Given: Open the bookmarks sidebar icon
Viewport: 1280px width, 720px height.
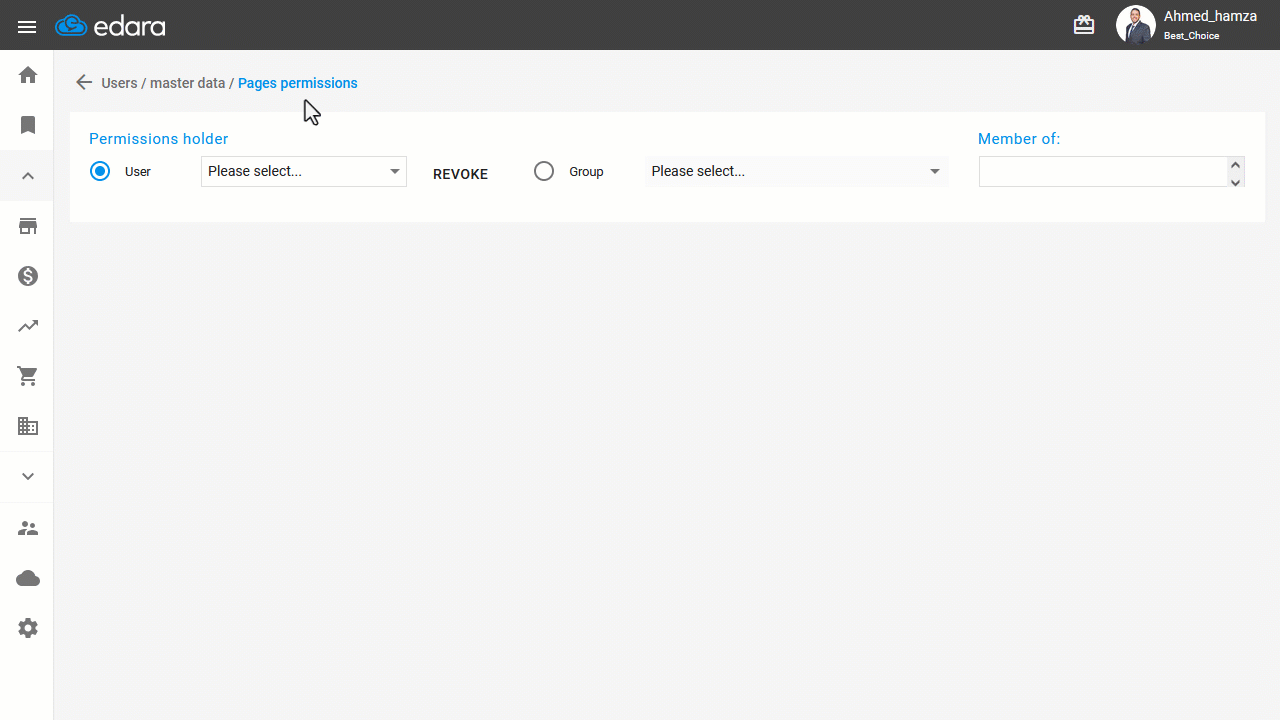Looking at the screenshot, I should coord(28,125).
